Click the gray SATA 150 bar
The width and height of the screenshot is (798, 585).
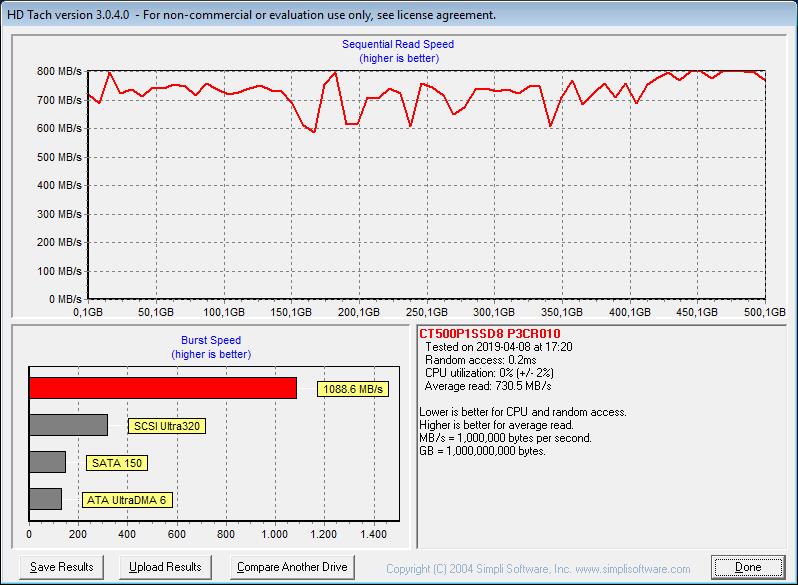pos(47,462)
